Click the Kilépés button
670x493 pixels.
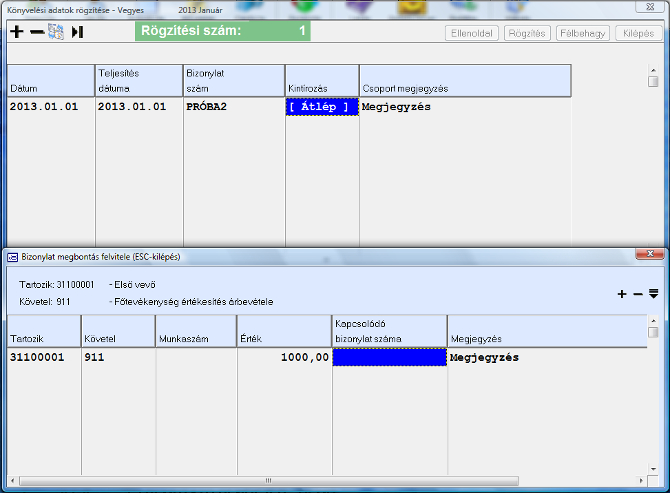pyautogui.click(x=636, y=33)
